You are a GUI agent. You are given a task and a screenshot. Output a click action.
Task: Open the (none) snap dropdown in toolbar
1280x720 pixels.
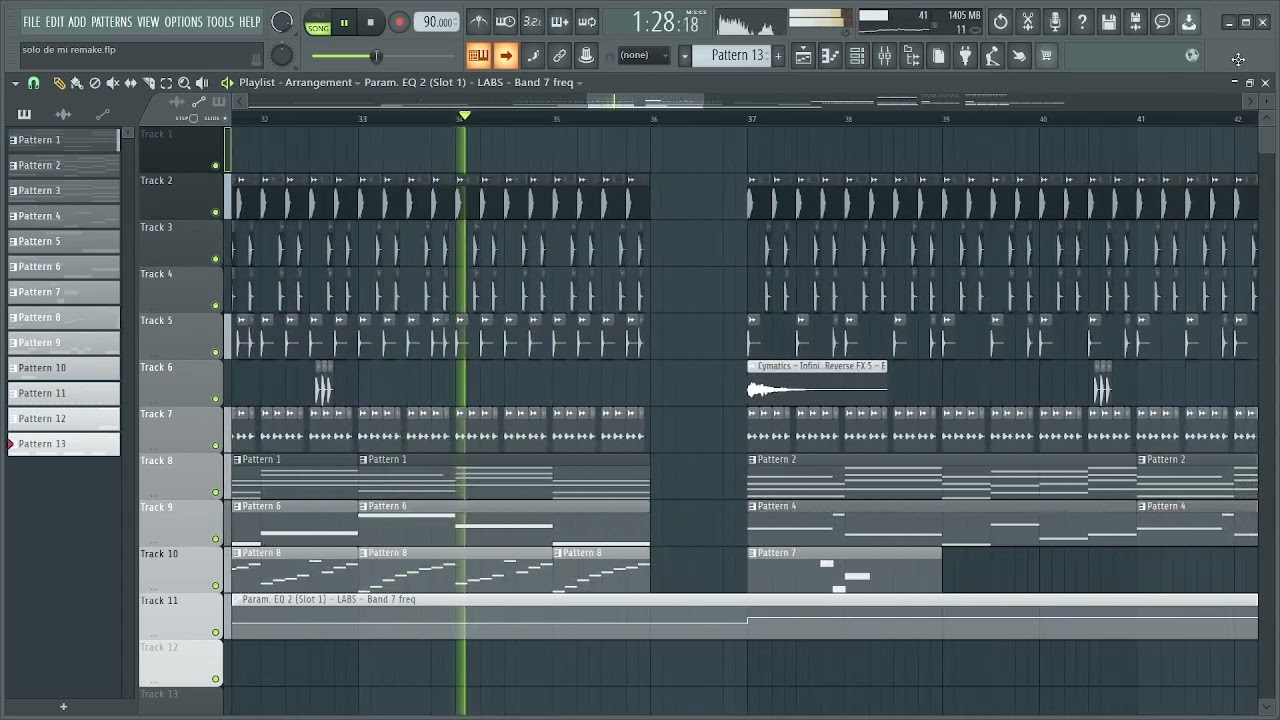(644, 56)
